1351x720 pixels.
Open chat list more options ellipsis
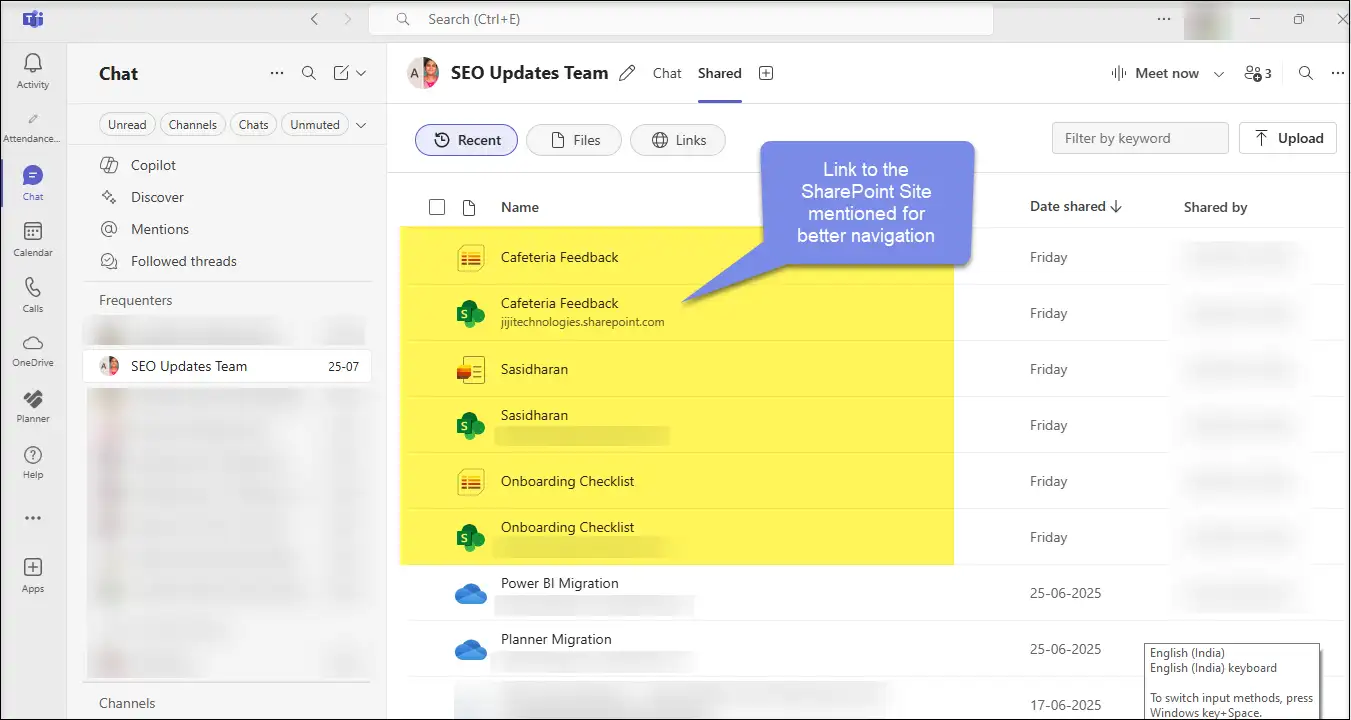coord(277,73)
